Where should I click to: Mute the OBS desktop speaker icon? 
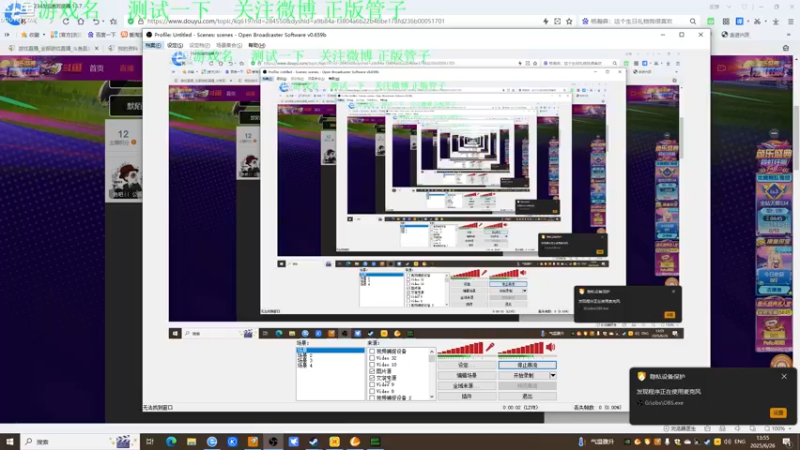coord(551,347)
